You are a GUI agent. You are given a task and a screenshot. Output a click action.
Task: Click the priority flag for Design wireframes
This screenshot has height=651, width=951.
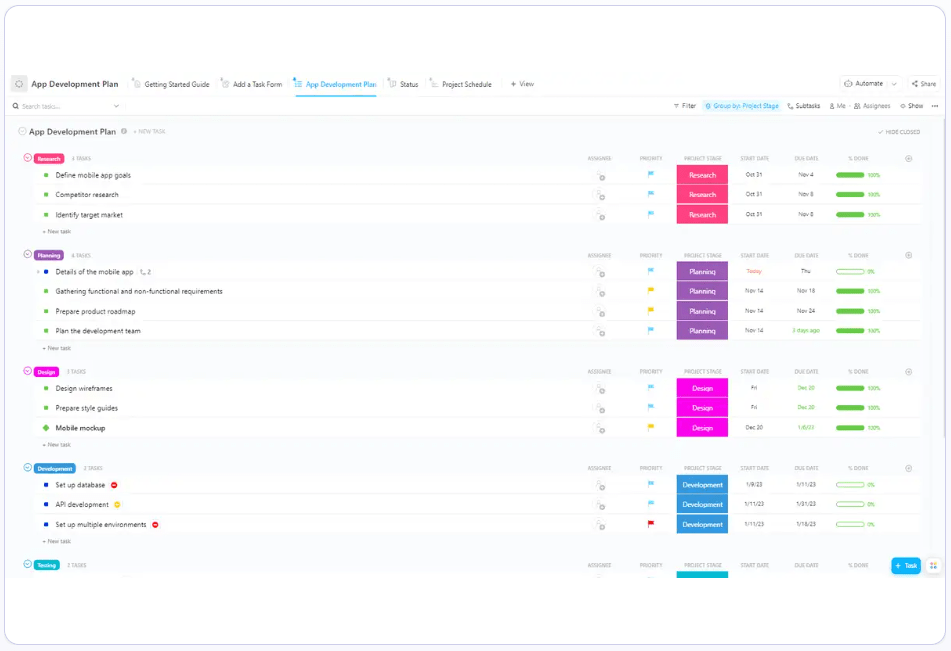pos(651,388)
